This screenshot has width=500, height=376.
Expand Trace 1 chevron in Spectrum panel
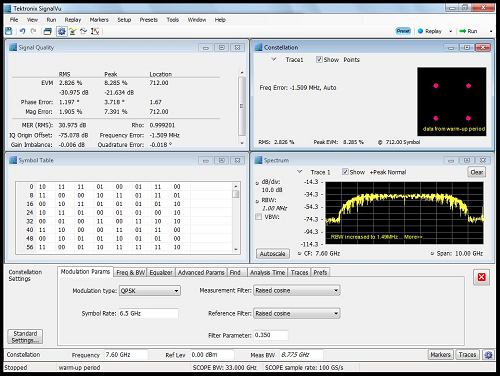click(x=299, y=172)
